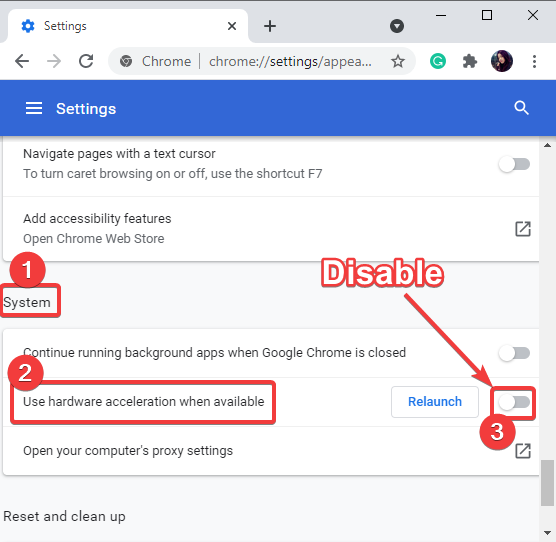Open Chrome Web Store accessibility link icon

tap(523, 229)
